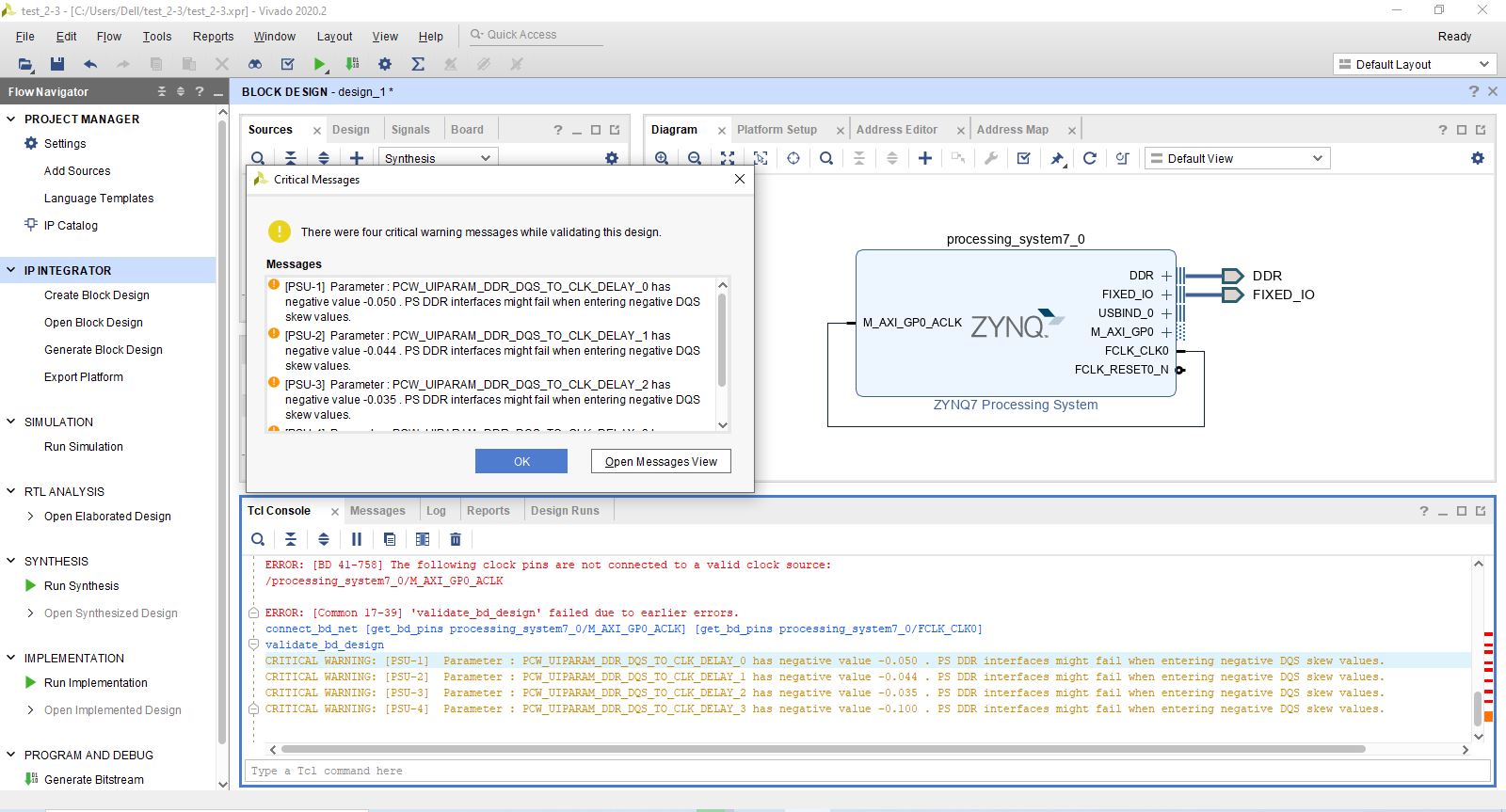
Task: Click the green Run flow arrow icon
Action: tap(320, 64)
